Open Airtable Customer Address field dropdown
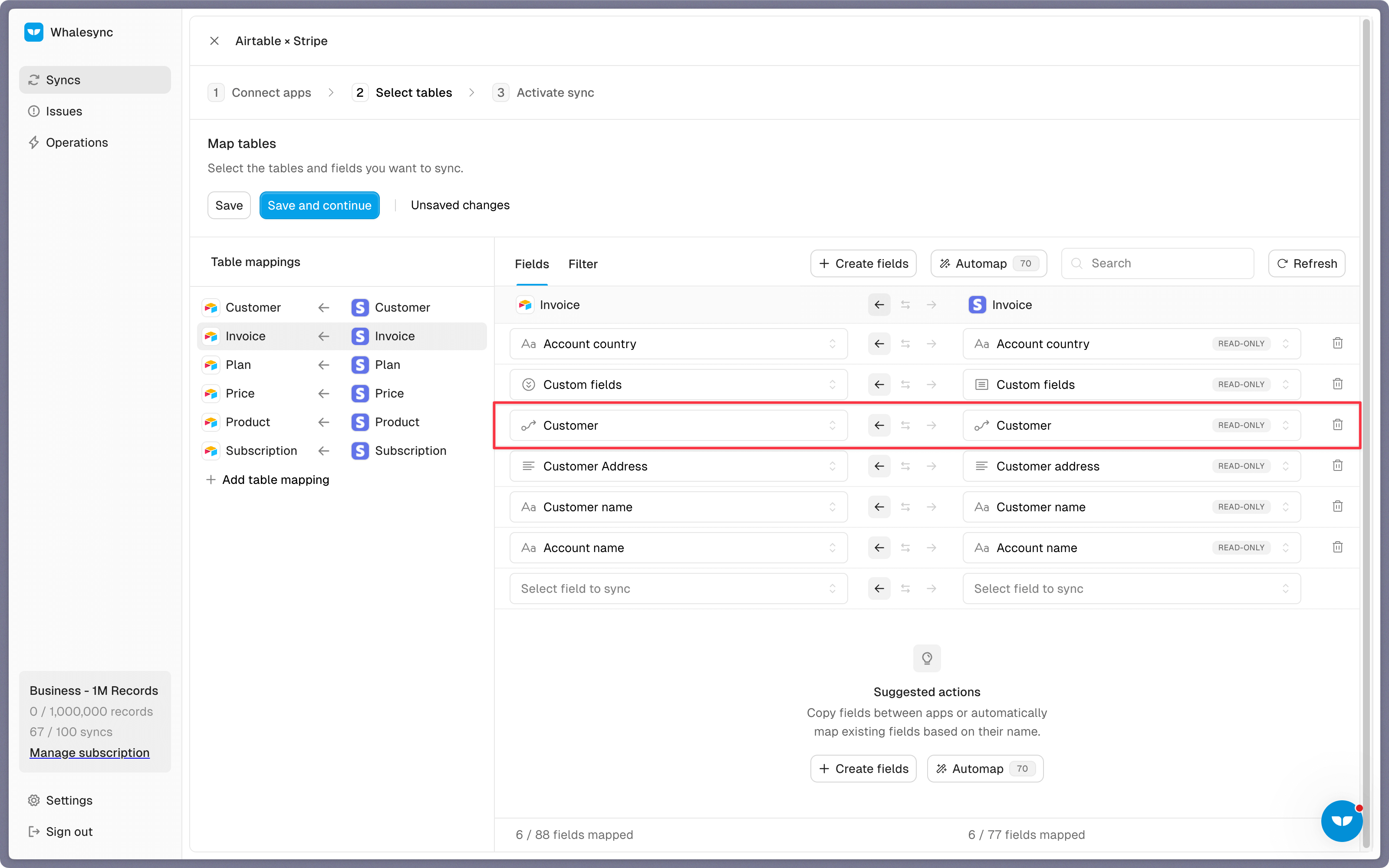1389x868 pixels. pyautogui.click(x=678, y=466)
